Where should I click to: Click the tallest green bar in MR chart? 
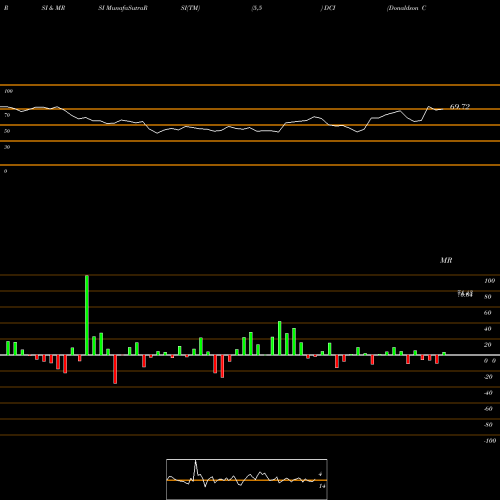click(87, 315)
